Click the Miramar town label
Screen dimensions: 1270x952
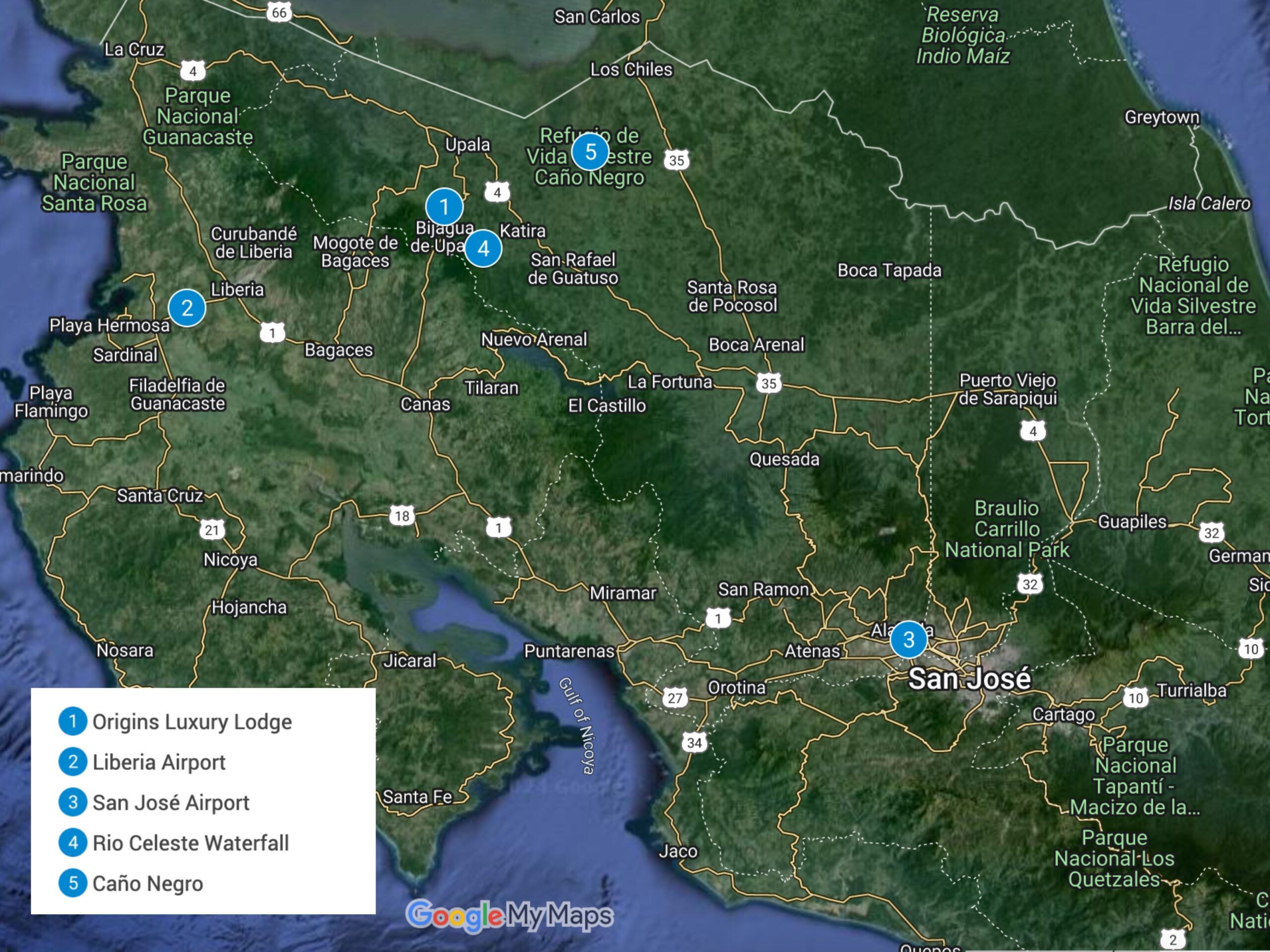coord(623,593)
